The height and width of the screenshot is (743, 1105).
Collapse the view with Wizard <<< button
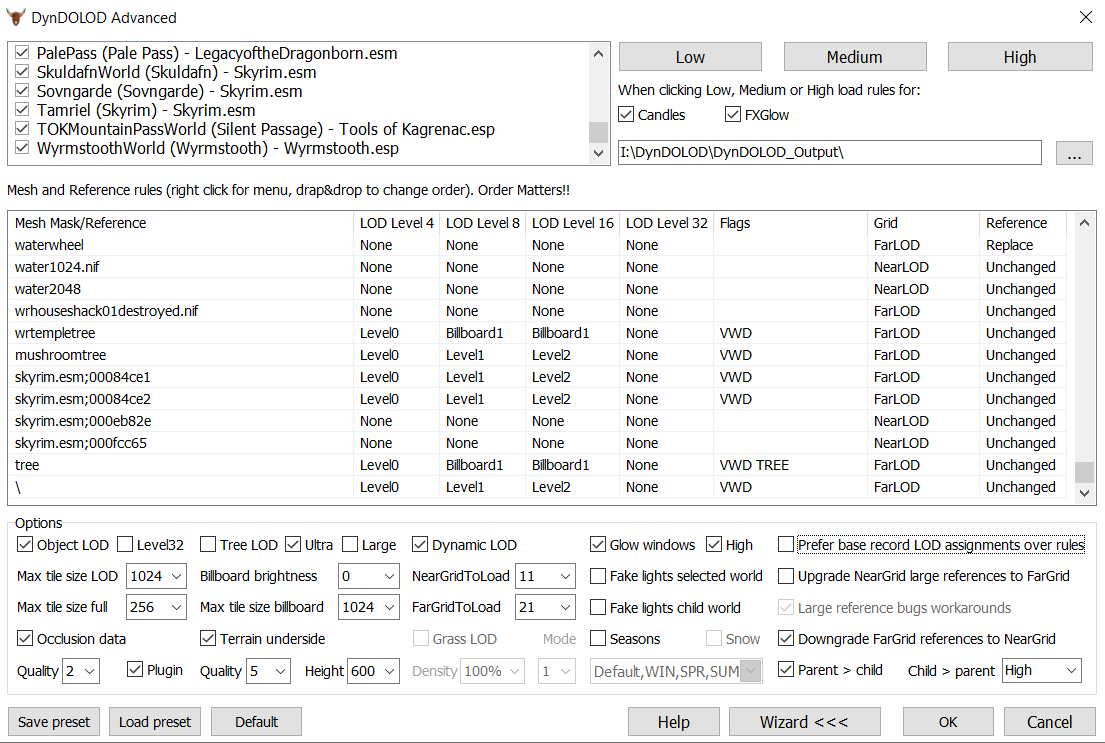point(804,722)
